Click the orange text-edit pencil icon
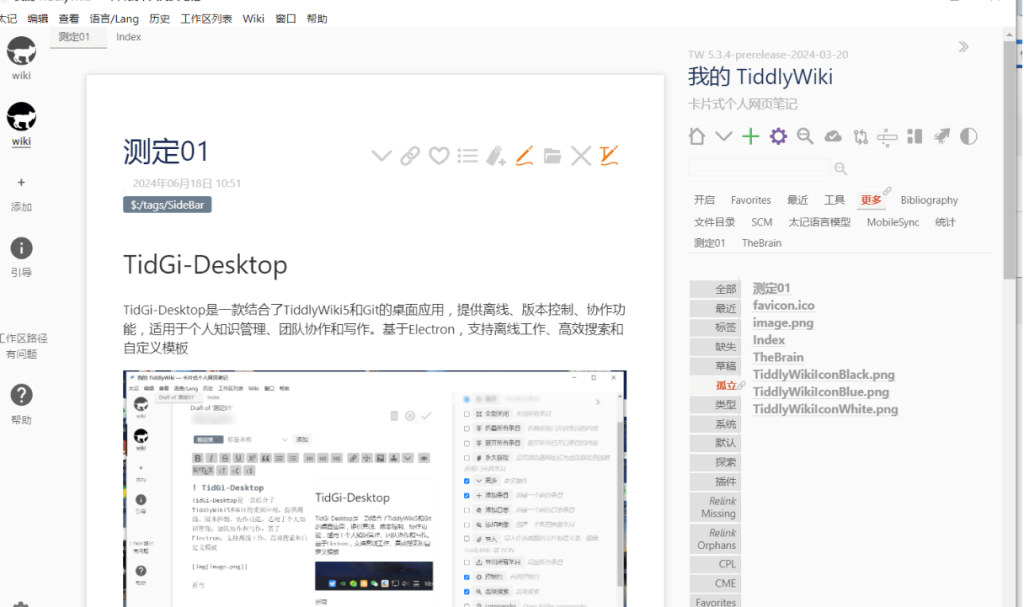The width and height of the screenshot is (1024, 607). (609, 156)
